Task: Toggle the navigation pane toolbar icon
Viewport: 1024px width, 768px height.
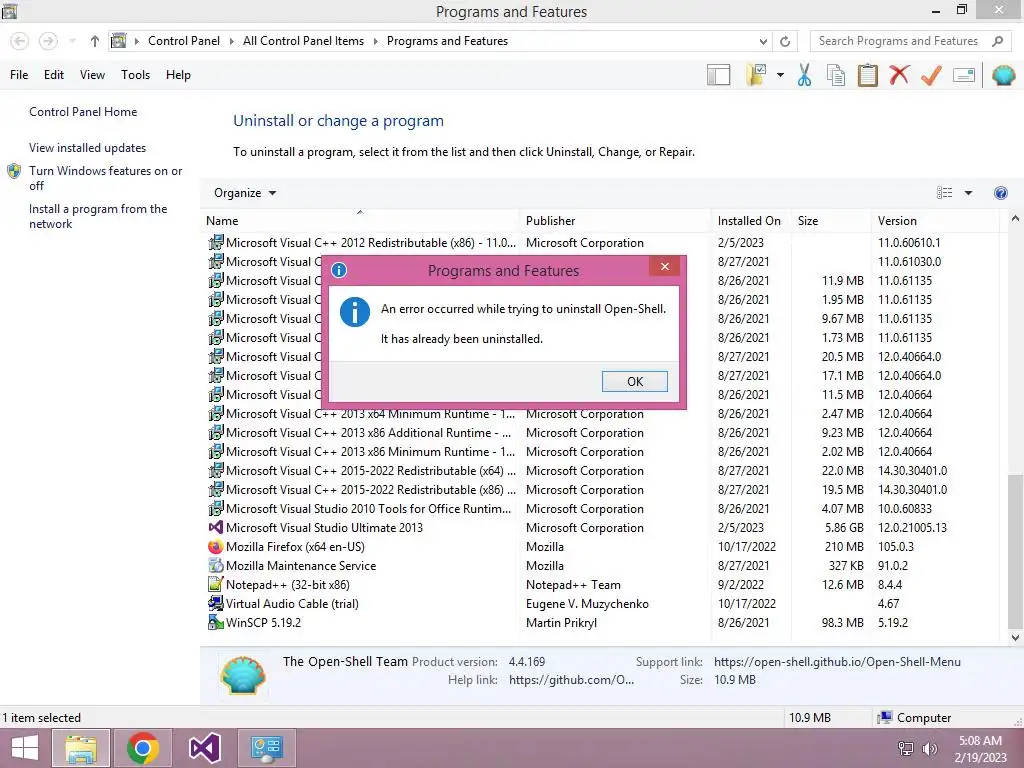Action: 718,75
